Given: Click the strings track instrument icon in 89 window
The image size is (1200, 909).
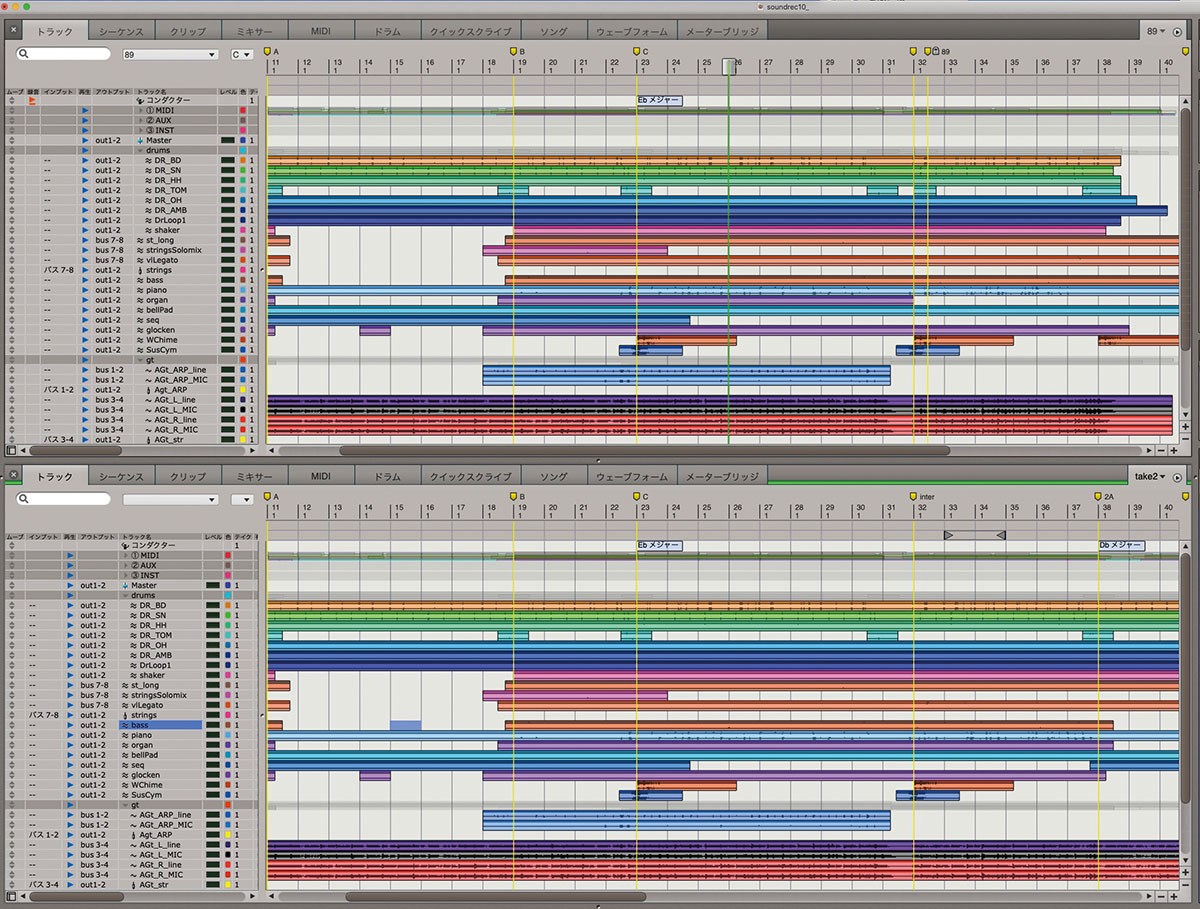Looking at the screenshot, I should (x=139, y=271).
